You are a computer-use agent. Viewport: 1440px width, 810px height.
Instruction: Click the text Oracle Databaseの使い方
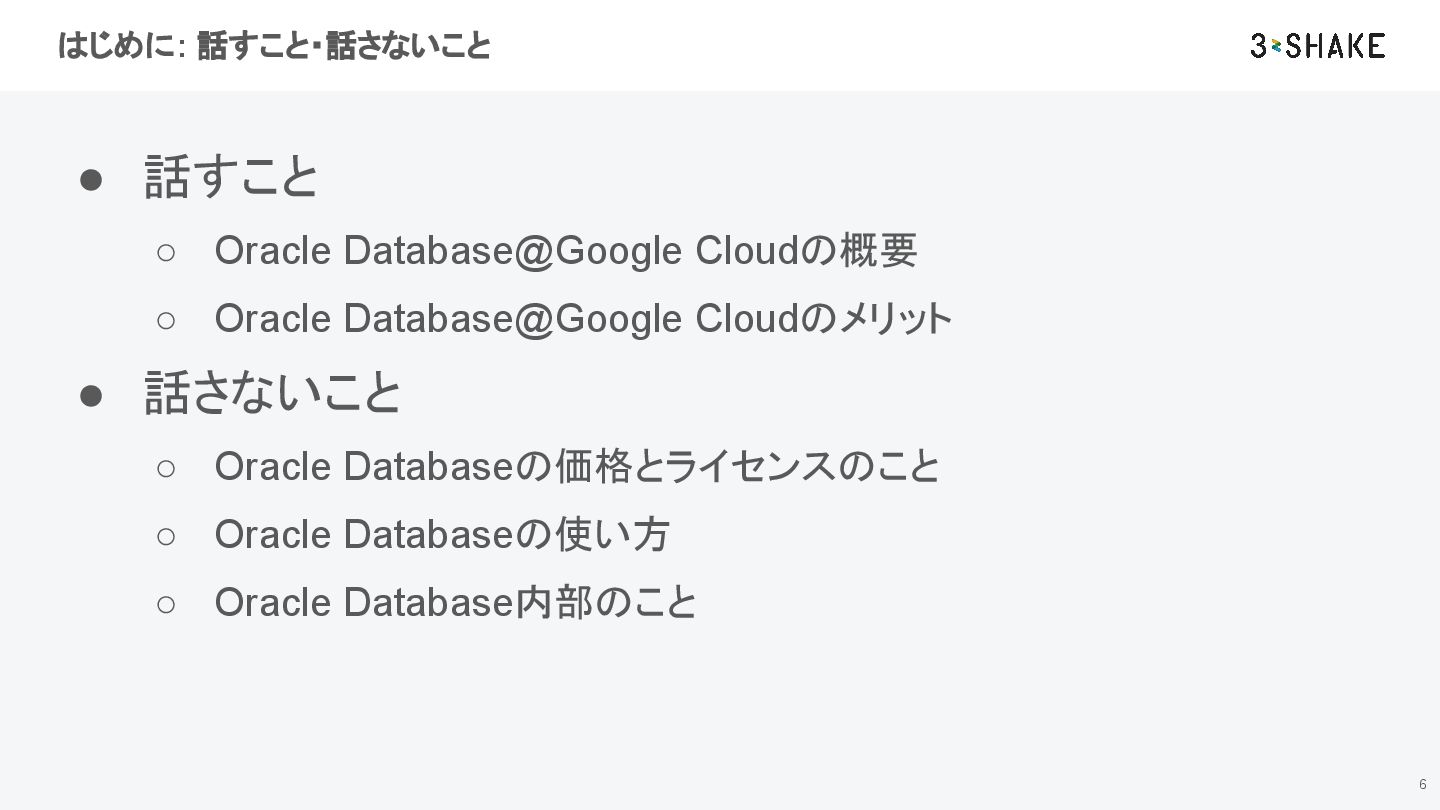point(441,534)
